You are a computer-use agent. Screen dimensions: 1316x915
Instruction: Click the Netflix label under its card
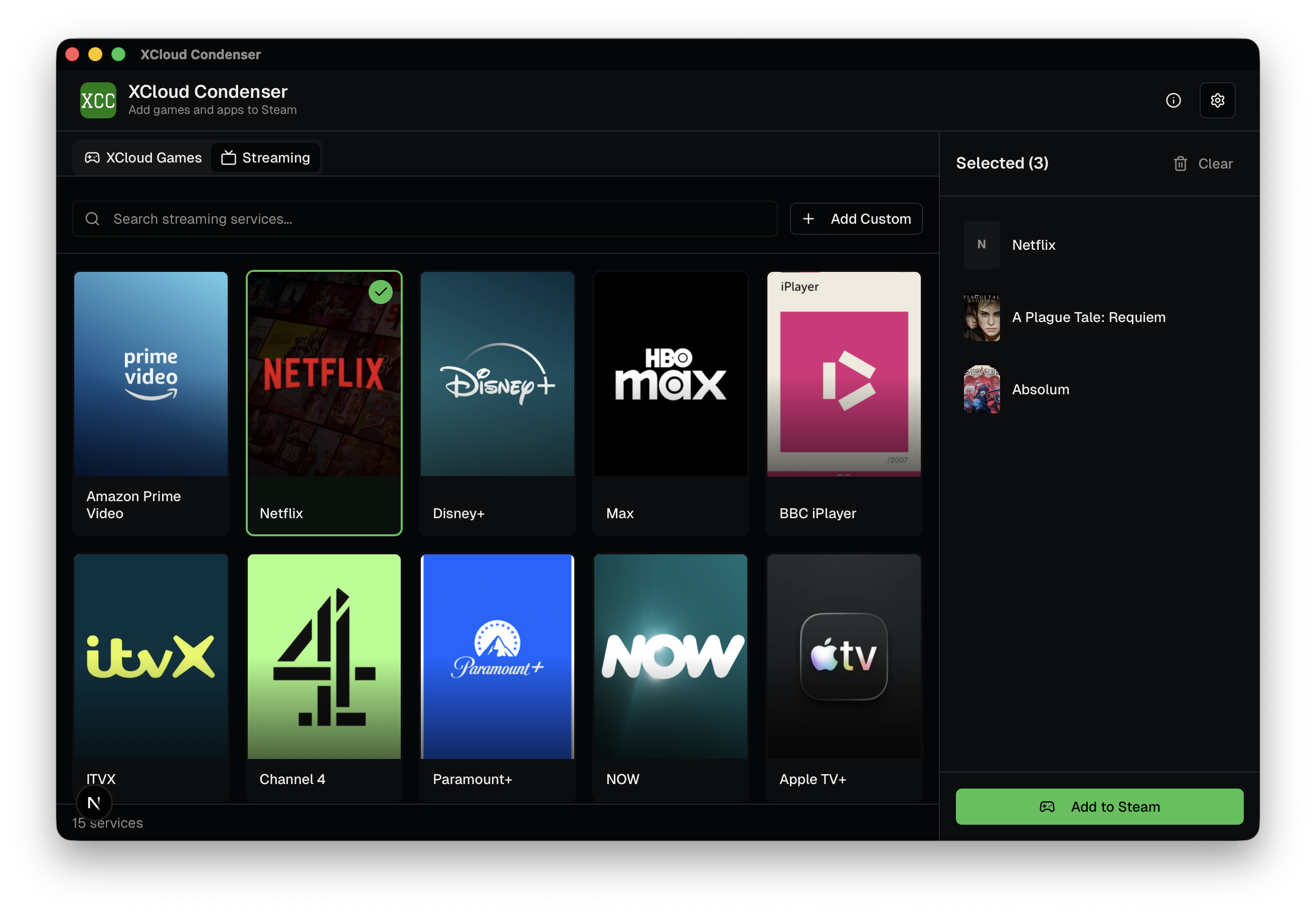pos(281,513)
